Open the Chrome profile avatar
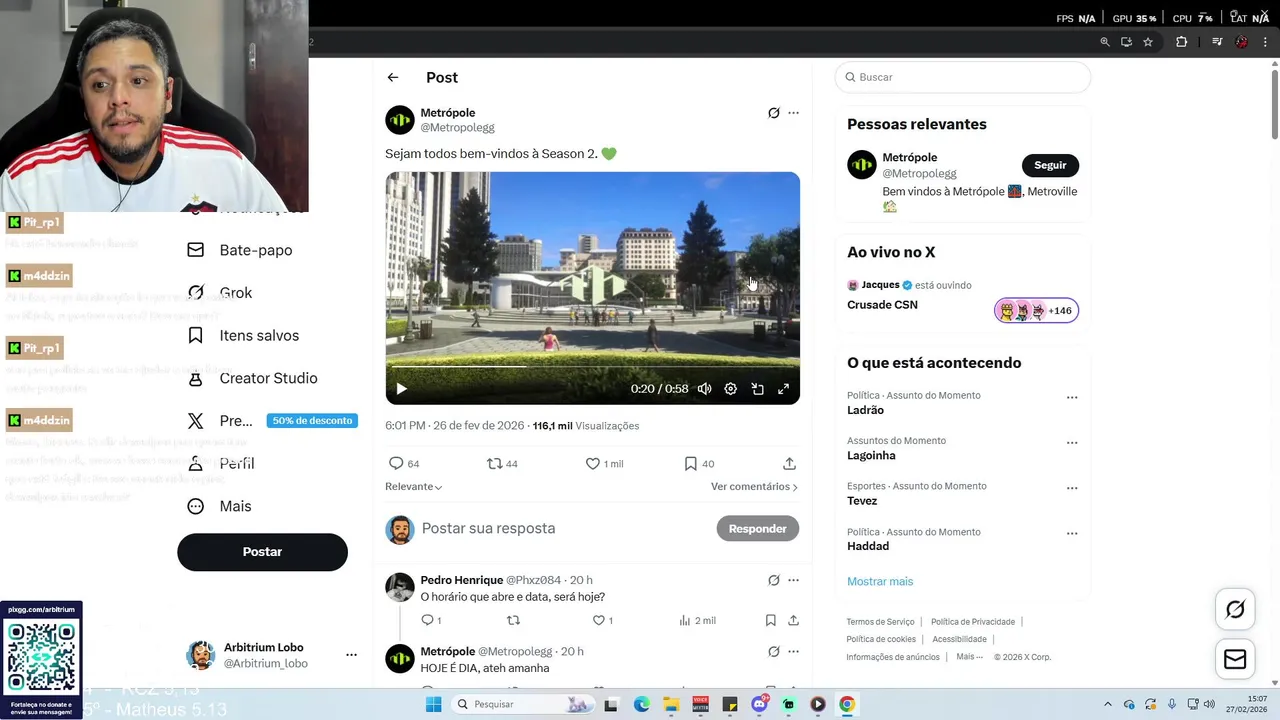1280x720 pixels. tap(1241, 42)
